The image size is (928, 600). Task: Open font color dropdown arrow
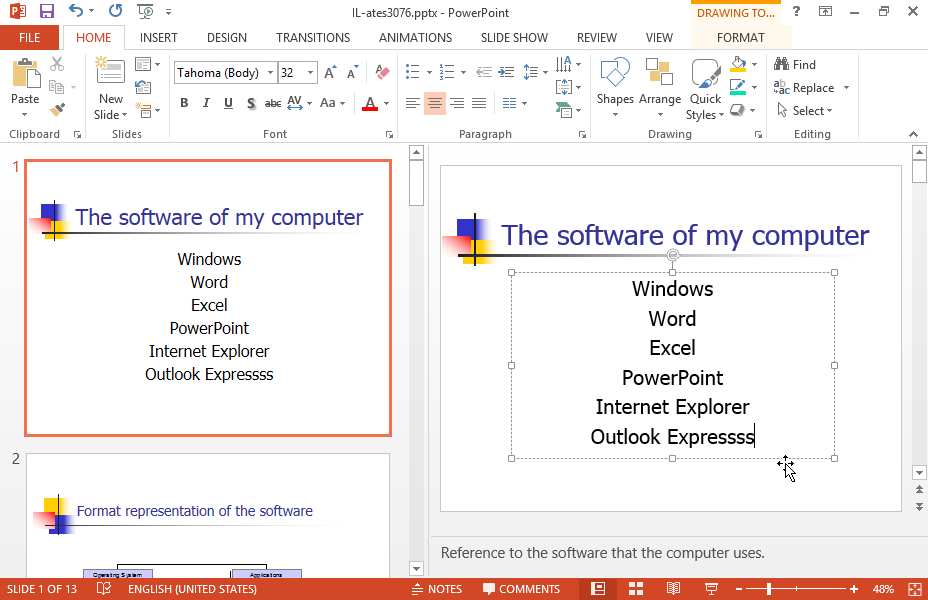pos(386,104)
